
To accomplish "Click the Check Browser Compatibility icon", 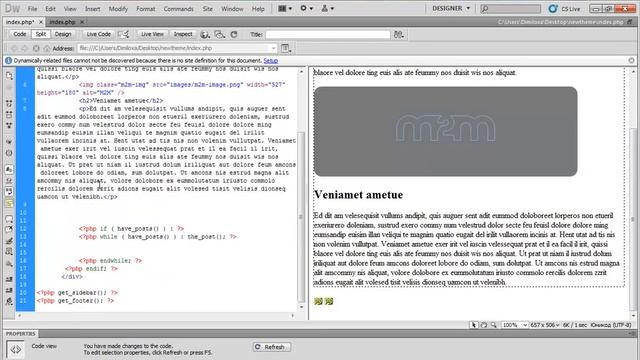I will 124,34.
